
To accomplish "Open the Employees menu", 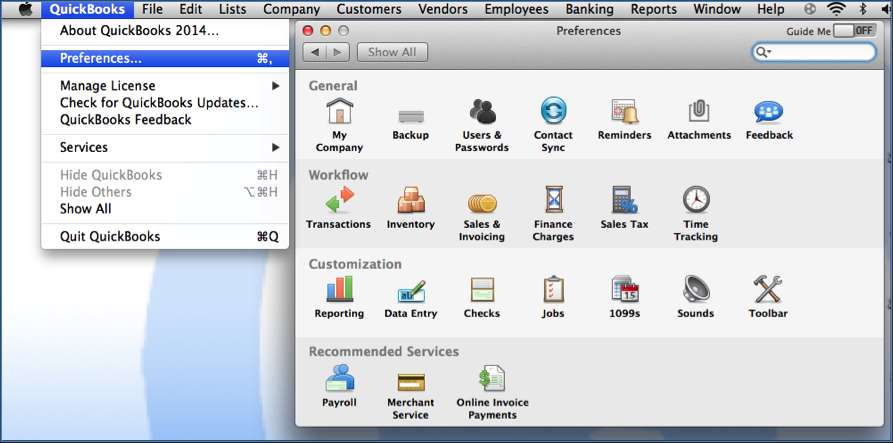I will pyautogui.click(x=516, y=9).
